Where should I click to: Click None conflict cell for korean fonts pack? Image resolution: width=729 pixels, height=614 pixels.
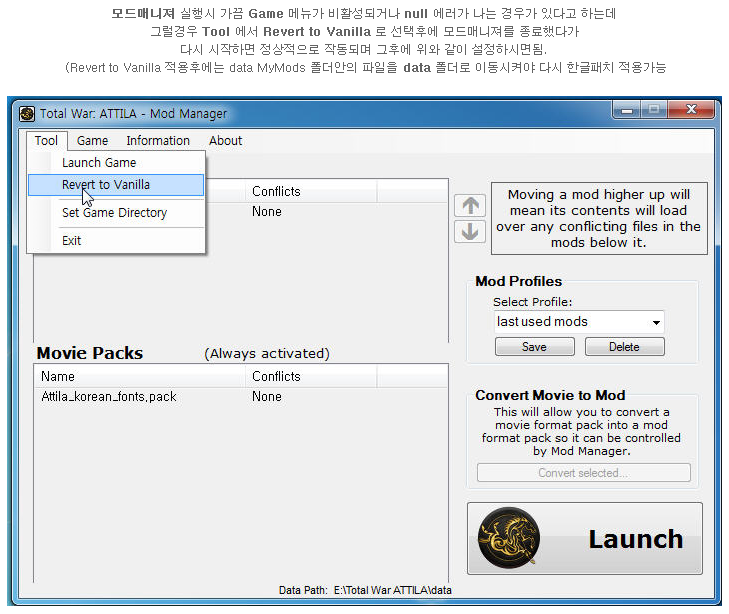(267, 397)
